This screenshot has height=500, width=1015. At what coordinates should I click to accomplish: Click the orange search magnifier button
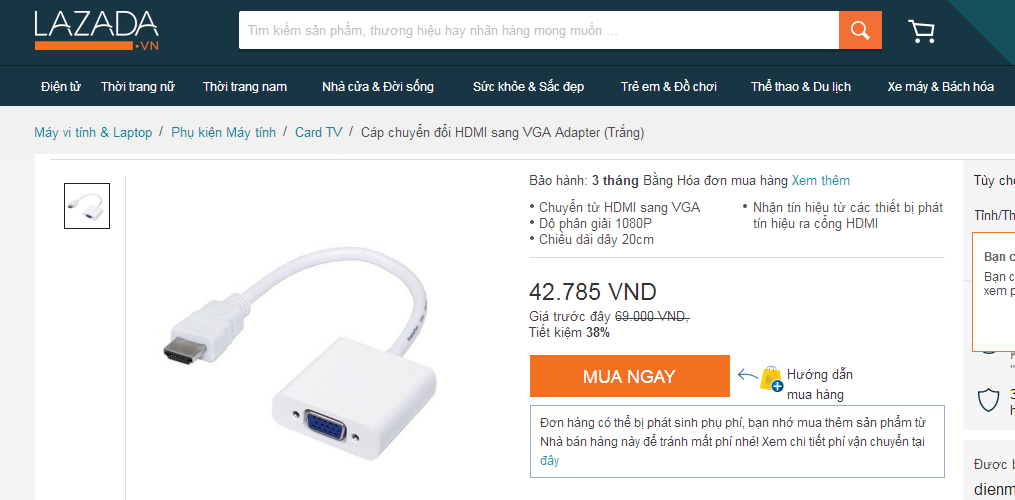click(x=860, y=30)
